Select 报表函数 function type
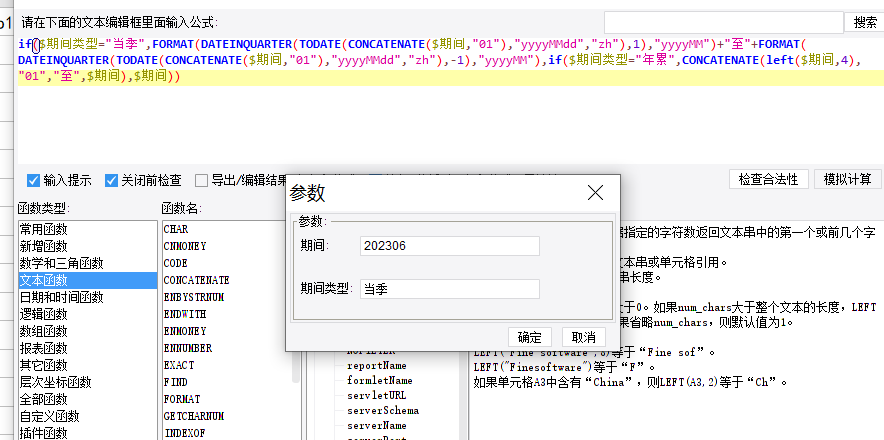The image size is (884, 440). pos(87,347)
